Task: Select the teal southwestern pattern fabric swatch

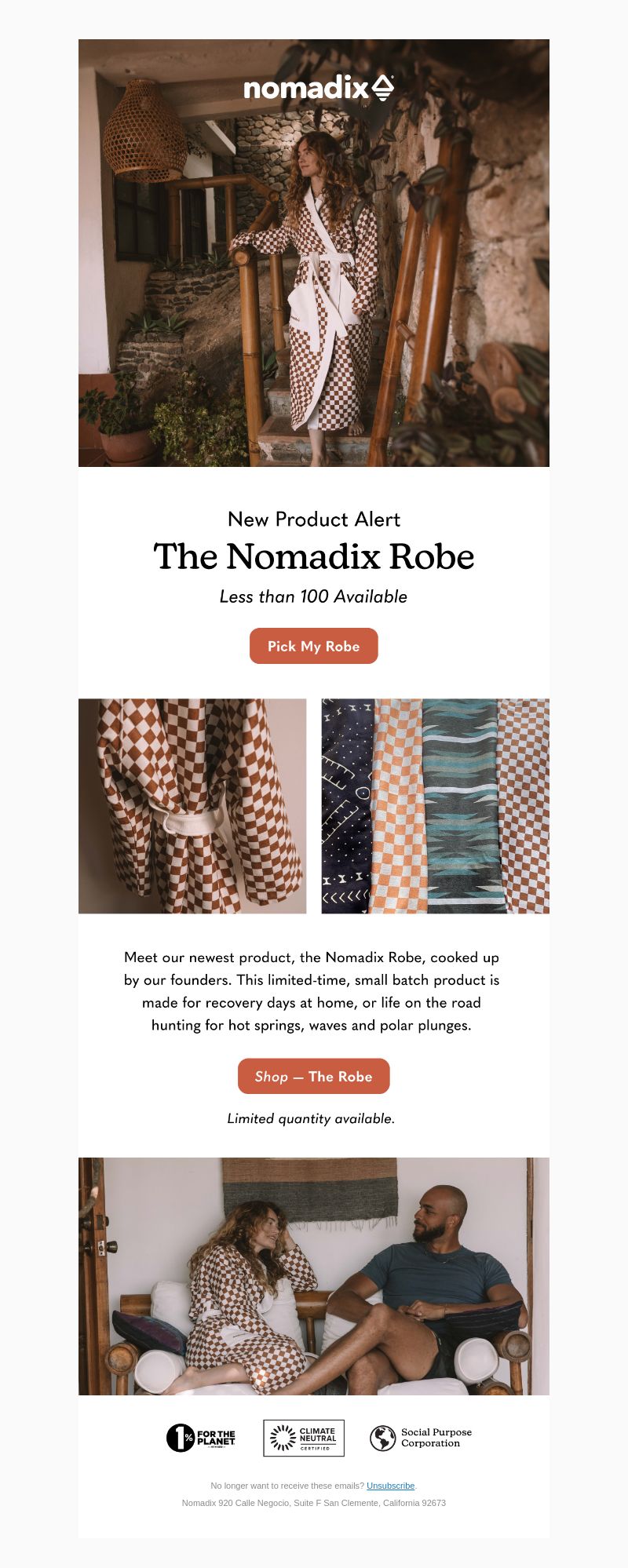Action: tap(462, 806)
